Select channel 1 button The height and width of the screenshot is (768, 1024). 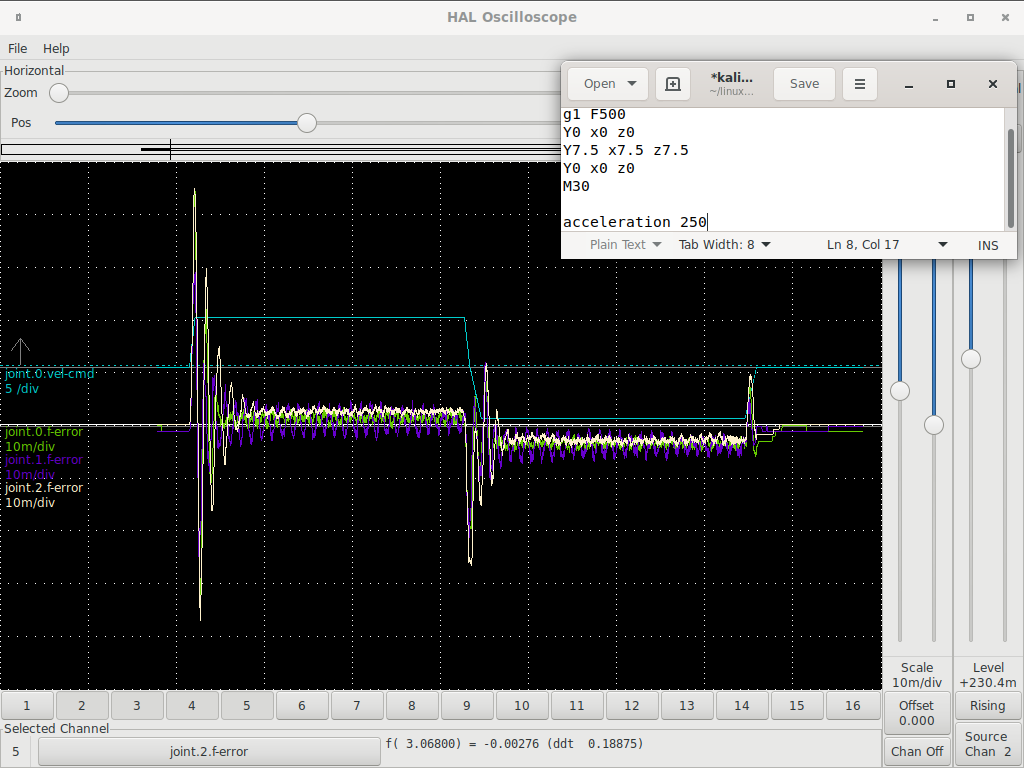27,705
